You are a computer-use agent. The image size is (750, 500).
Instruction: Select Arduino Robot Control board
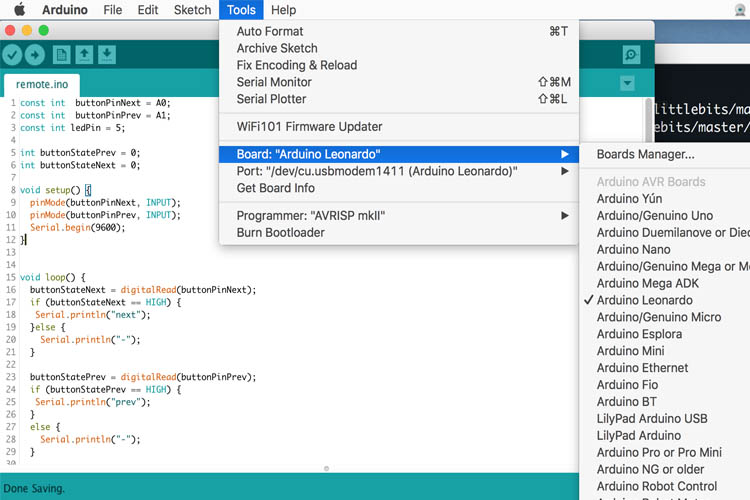664,486
